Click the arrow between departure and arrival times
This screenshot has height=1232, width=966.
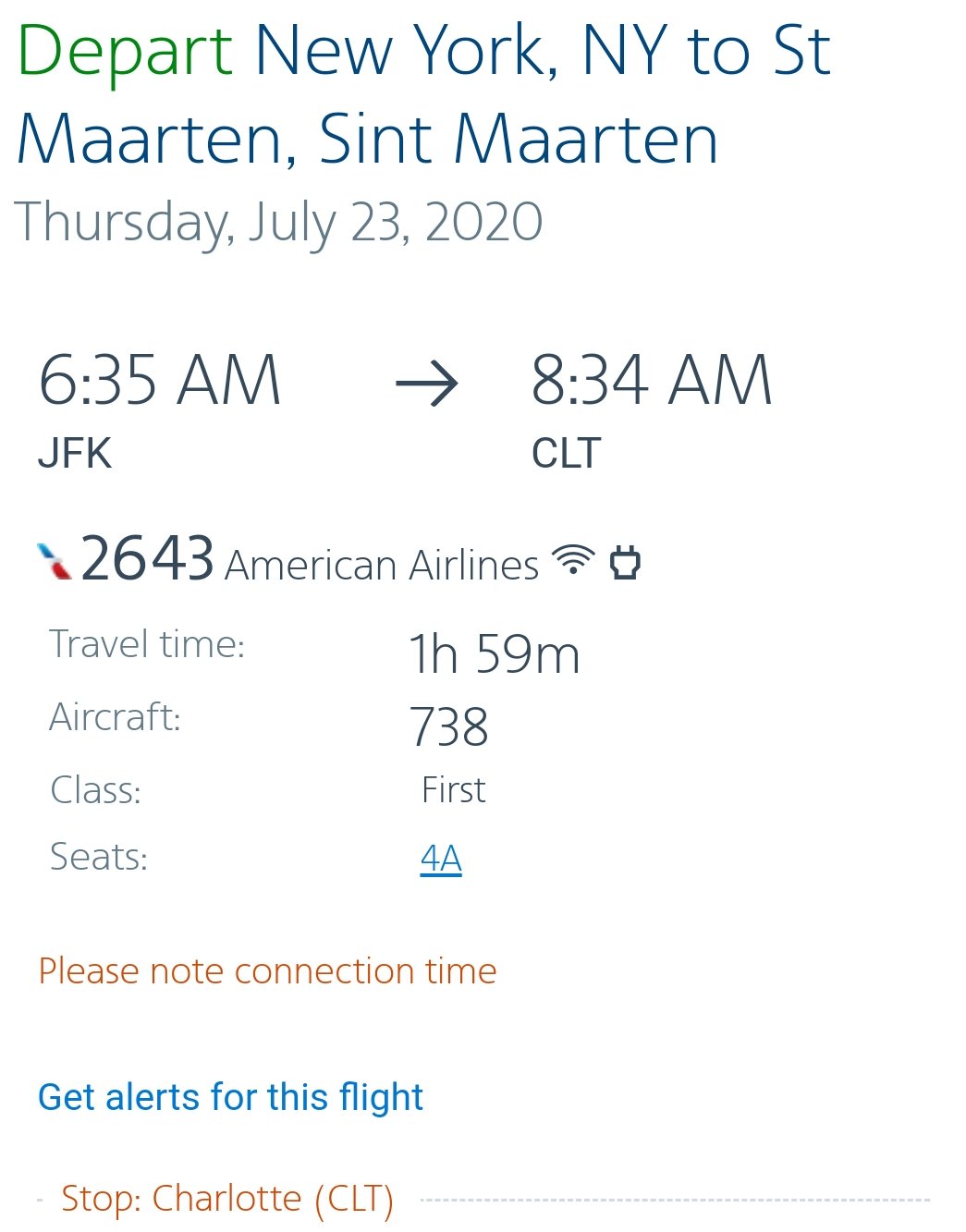pos(427,383)
